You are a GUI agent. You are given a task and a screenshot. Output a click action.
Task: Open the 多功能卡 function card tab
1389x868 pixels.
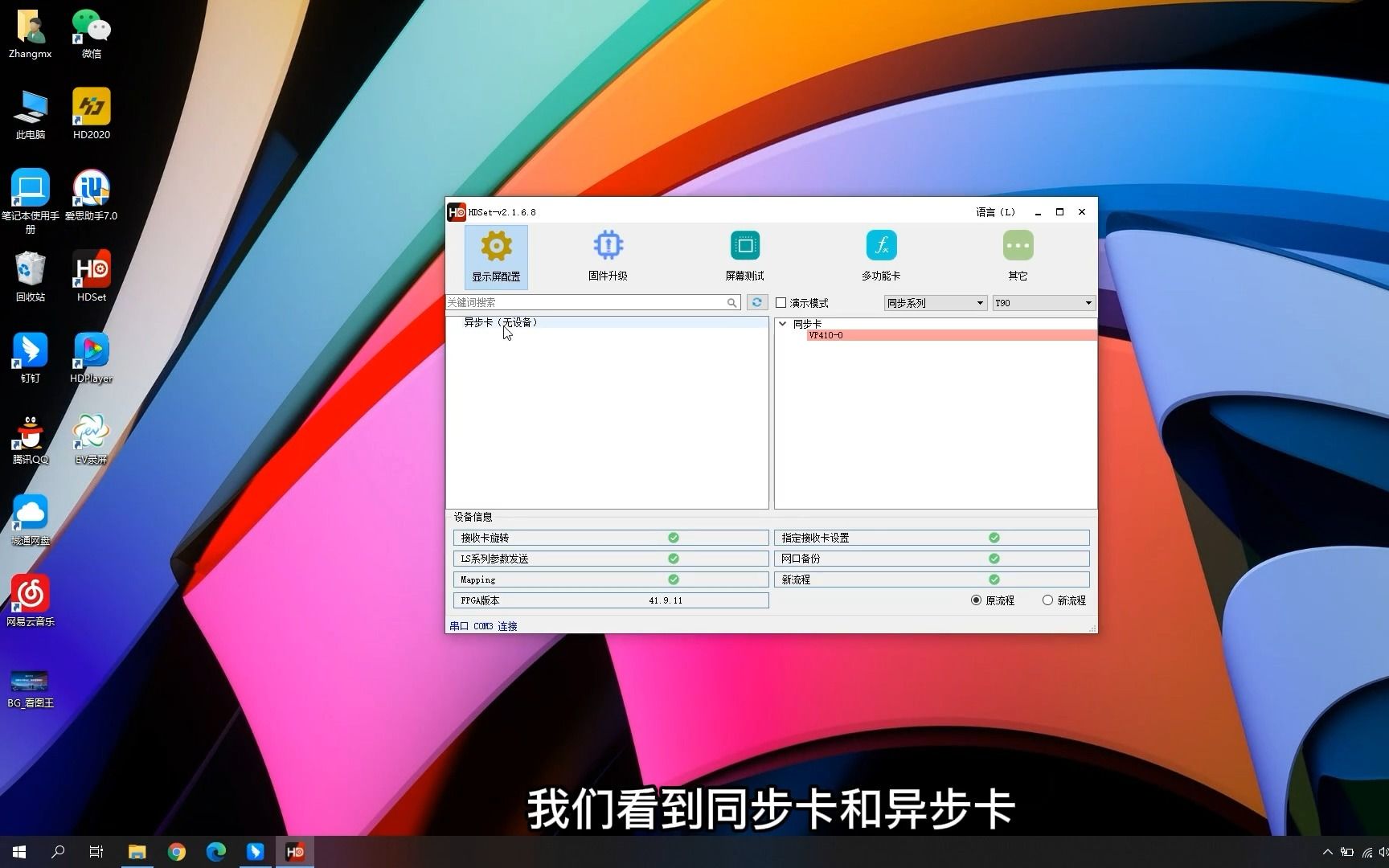(881, 256)
